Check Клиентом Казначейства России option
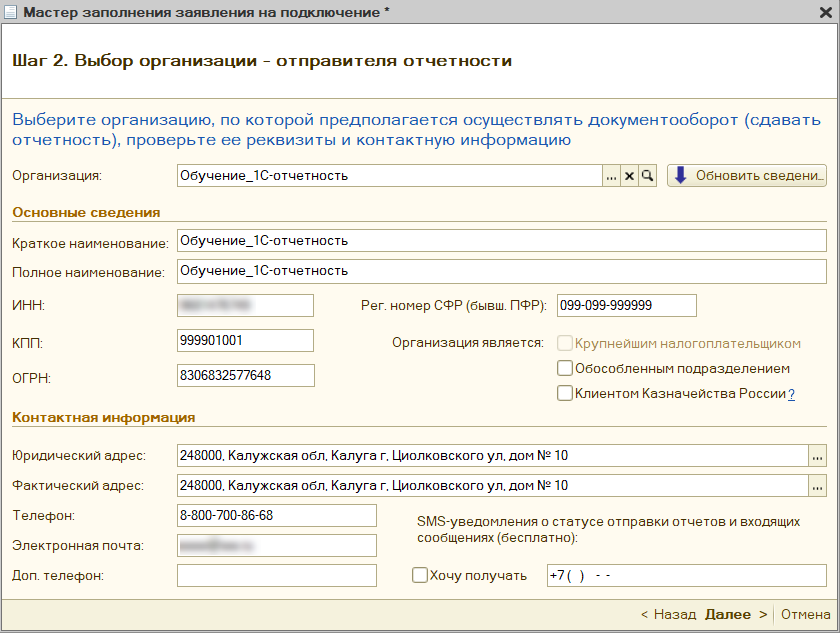 click(x=565, y=393)
